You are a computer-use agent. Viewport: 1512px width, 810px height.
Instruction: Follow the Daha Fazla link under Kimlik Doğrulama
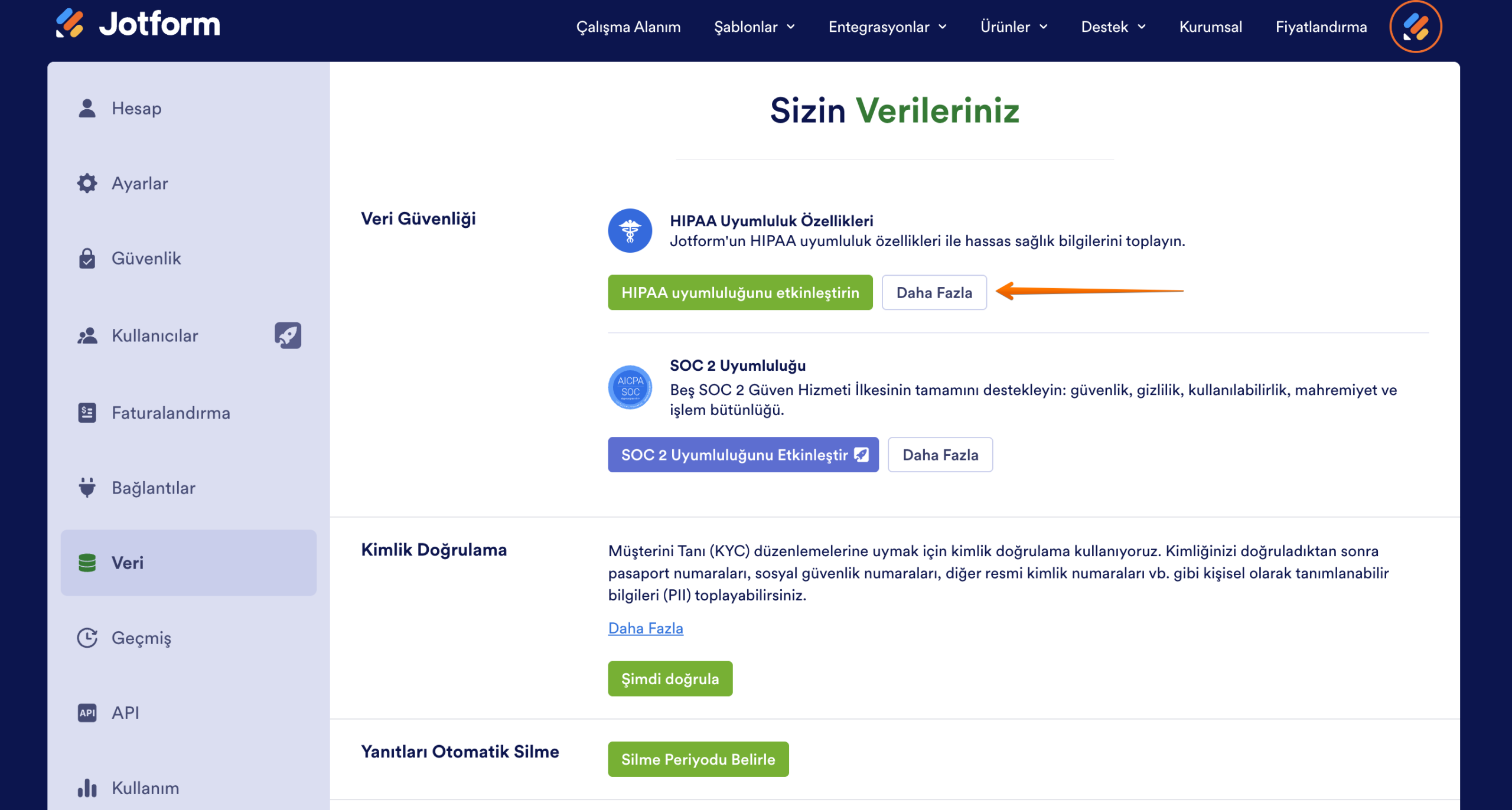pos(646,628)
